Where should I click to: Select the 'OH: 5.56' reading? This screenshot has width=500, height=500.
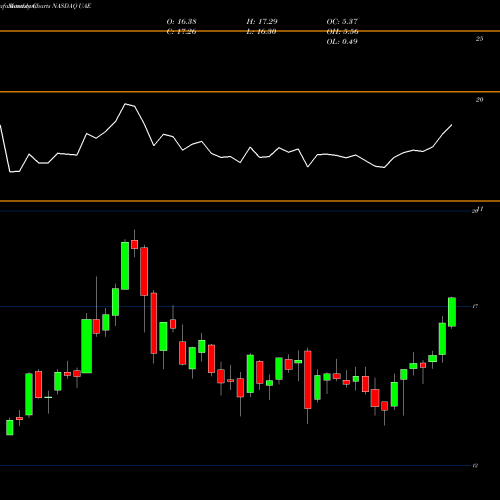coord(342,32)
